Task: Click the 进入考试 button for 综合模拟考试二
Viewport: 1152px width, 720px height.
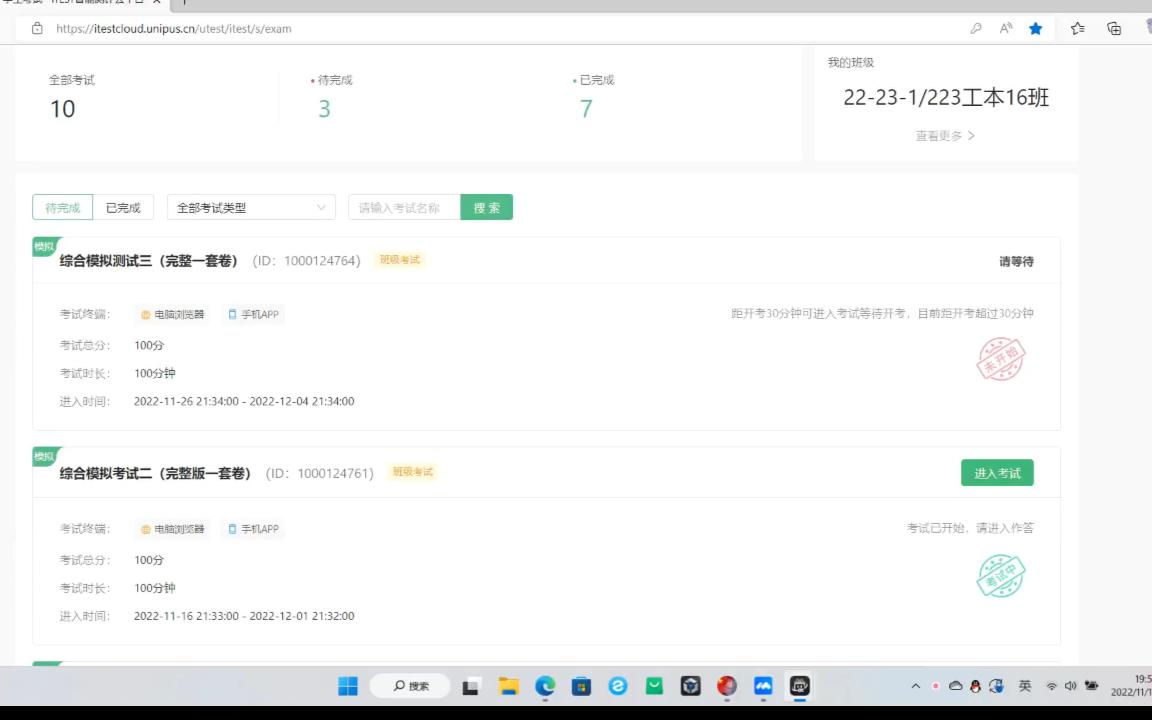Action: tap(997, 472)
